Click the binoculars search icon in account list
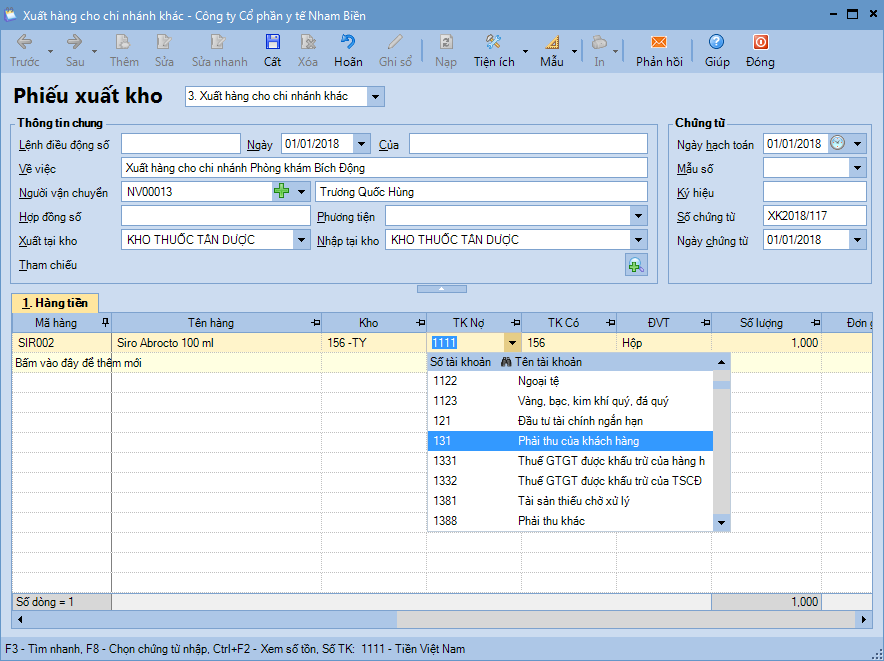This screenshot has height=661, width=884. point(506,362)
